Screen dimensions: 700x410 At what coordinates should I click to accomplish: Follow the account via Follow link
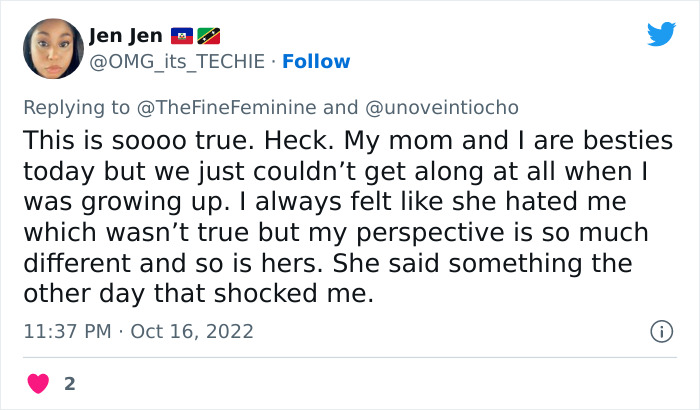click(315, 62)
